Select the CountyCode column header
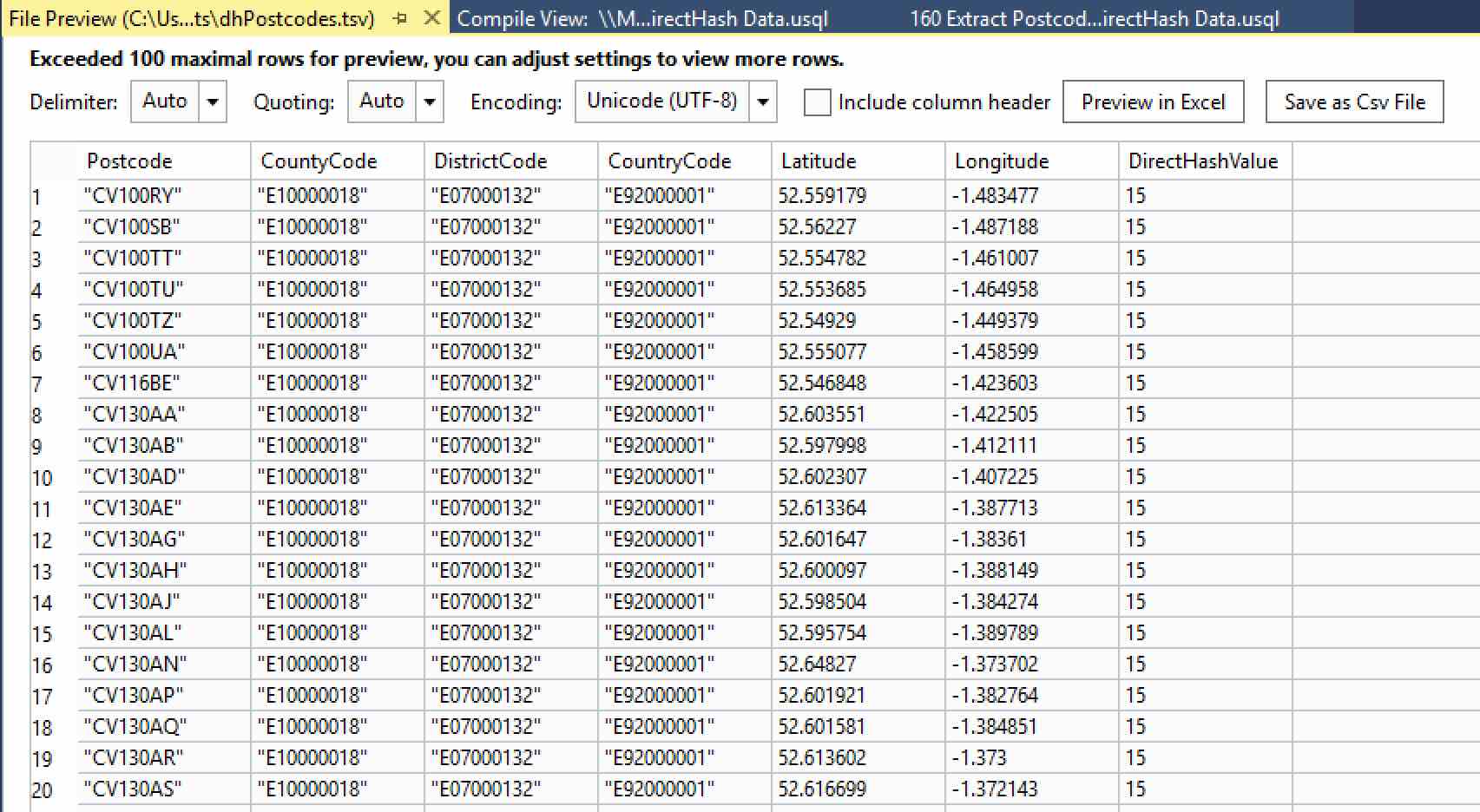Image resolution: width=1480 pixels, height=812 pixels. click(338, 161)
